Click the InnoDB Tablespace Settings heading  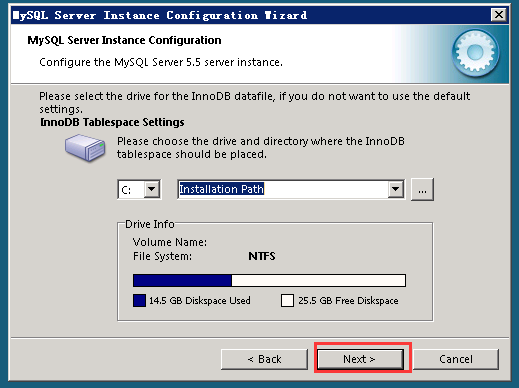[112, 122]
